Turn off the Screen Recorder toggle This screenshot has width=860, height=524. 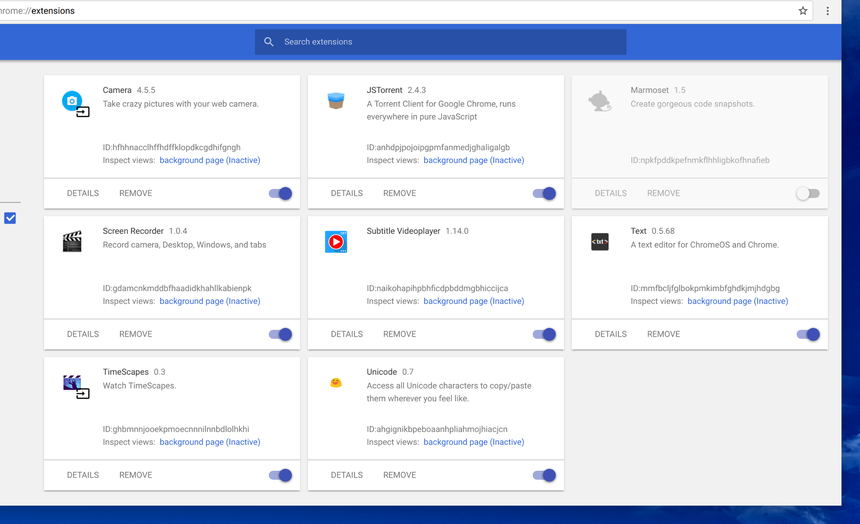[x=280, y=334]
